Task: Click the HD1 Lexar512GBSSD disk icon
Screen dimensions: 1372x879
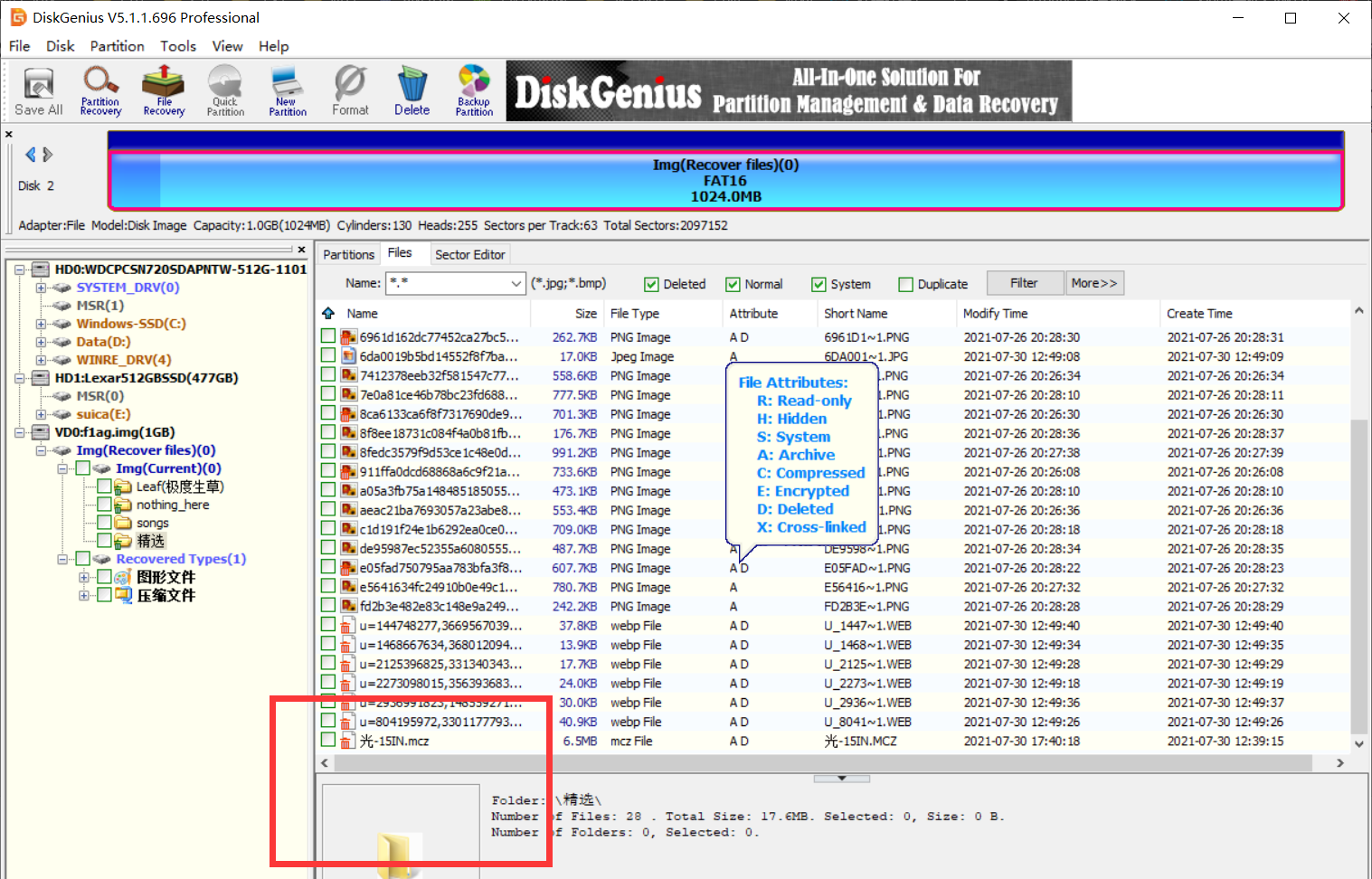Action: (x=41, y=378)
